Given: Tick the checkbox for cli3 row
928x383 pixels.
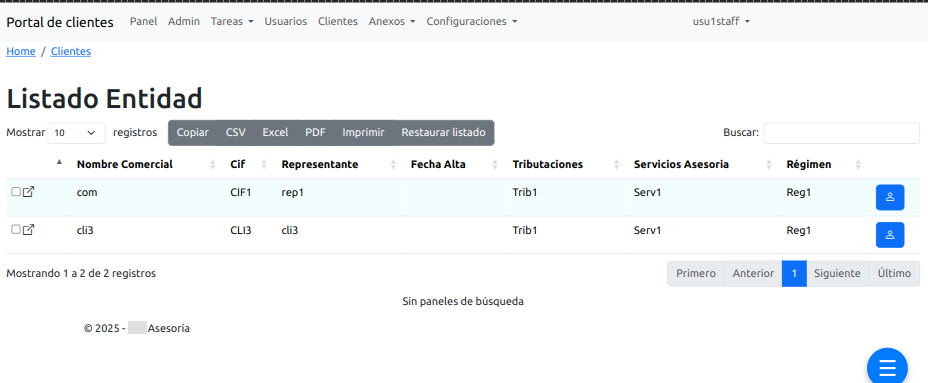Looking at the screenshot, I should click(16, 229).
